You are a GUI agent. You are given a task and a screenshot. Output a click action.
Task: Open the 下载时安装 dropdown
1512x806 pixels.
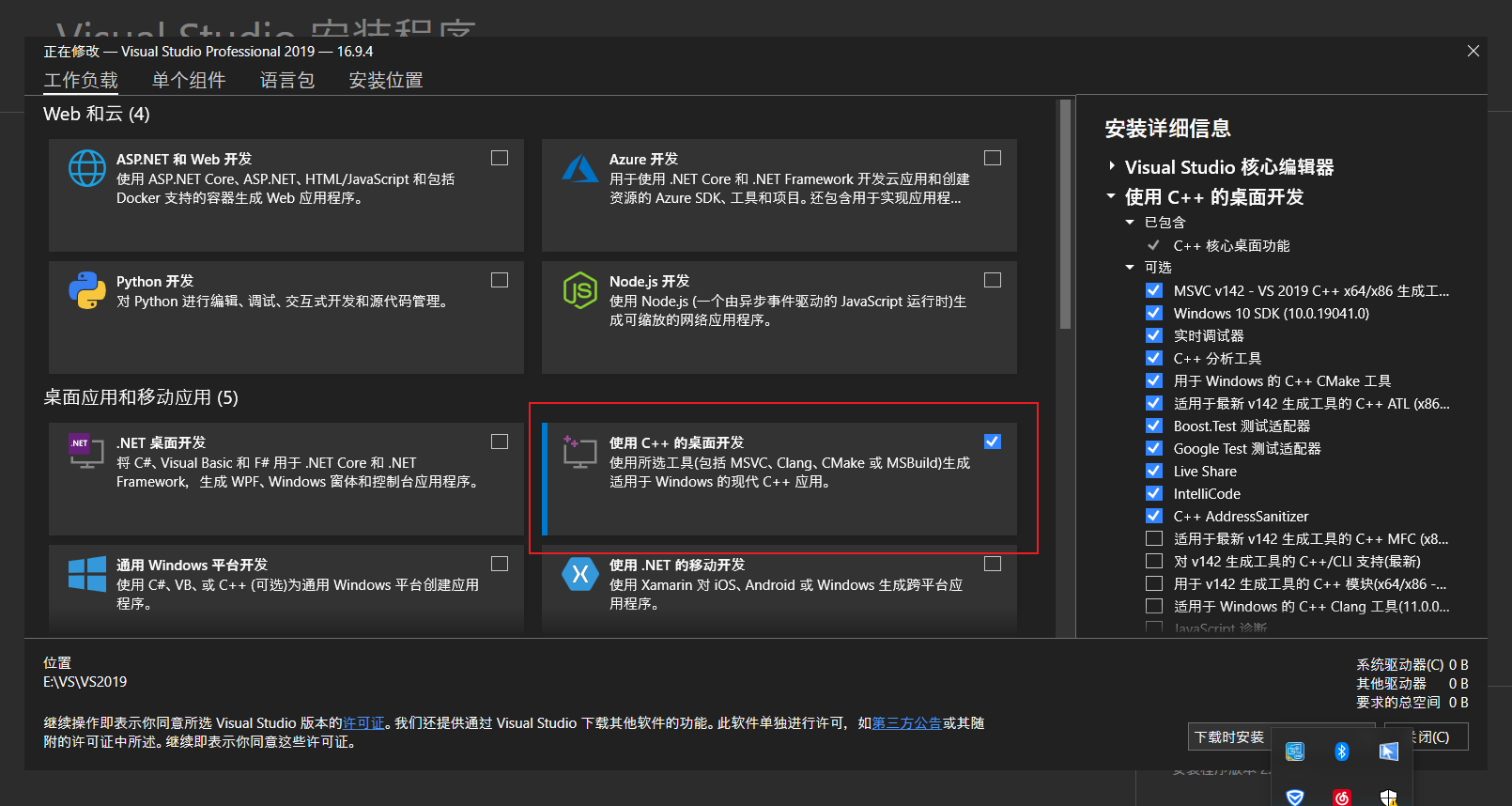tap(1230, 736)
